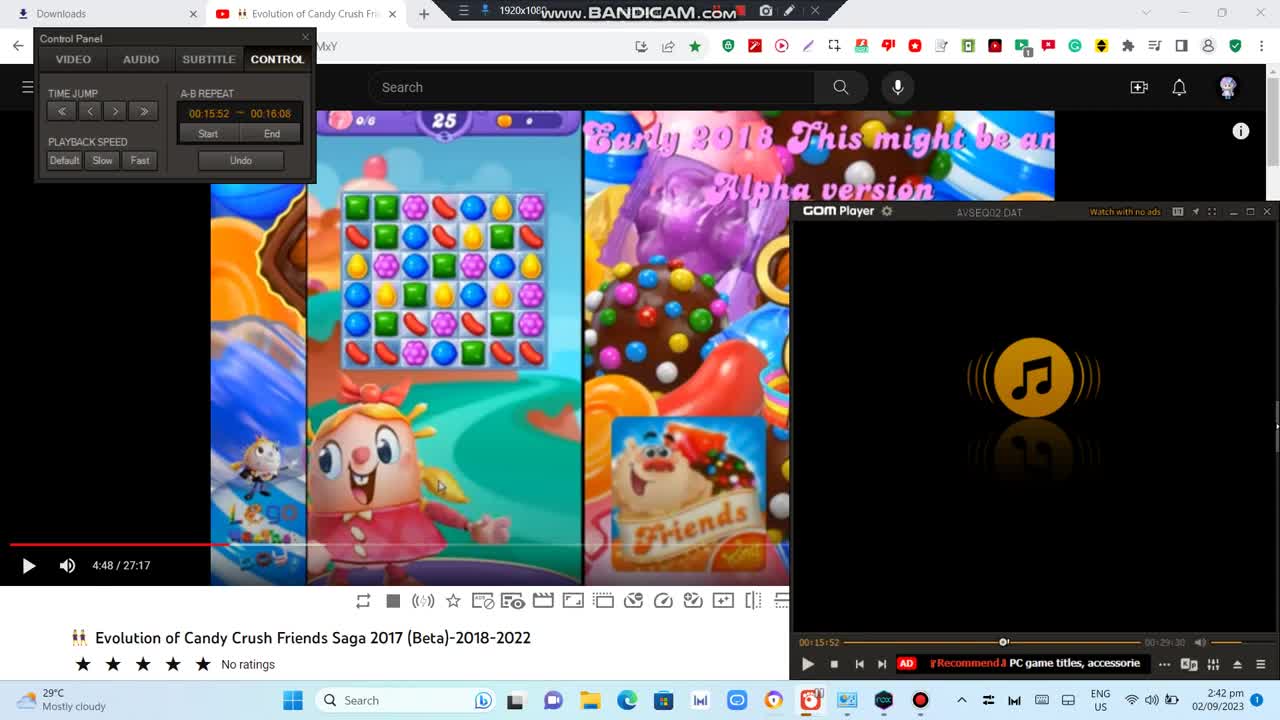This screenshot has height=720, width=1280.
Task: Jump far backward with double-left arrow
Action: pos(62,112)
